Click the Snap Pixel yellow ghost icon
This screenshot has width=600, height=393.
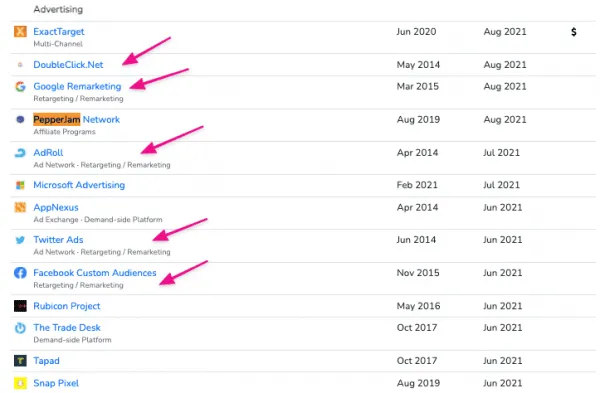click(20, 383)
